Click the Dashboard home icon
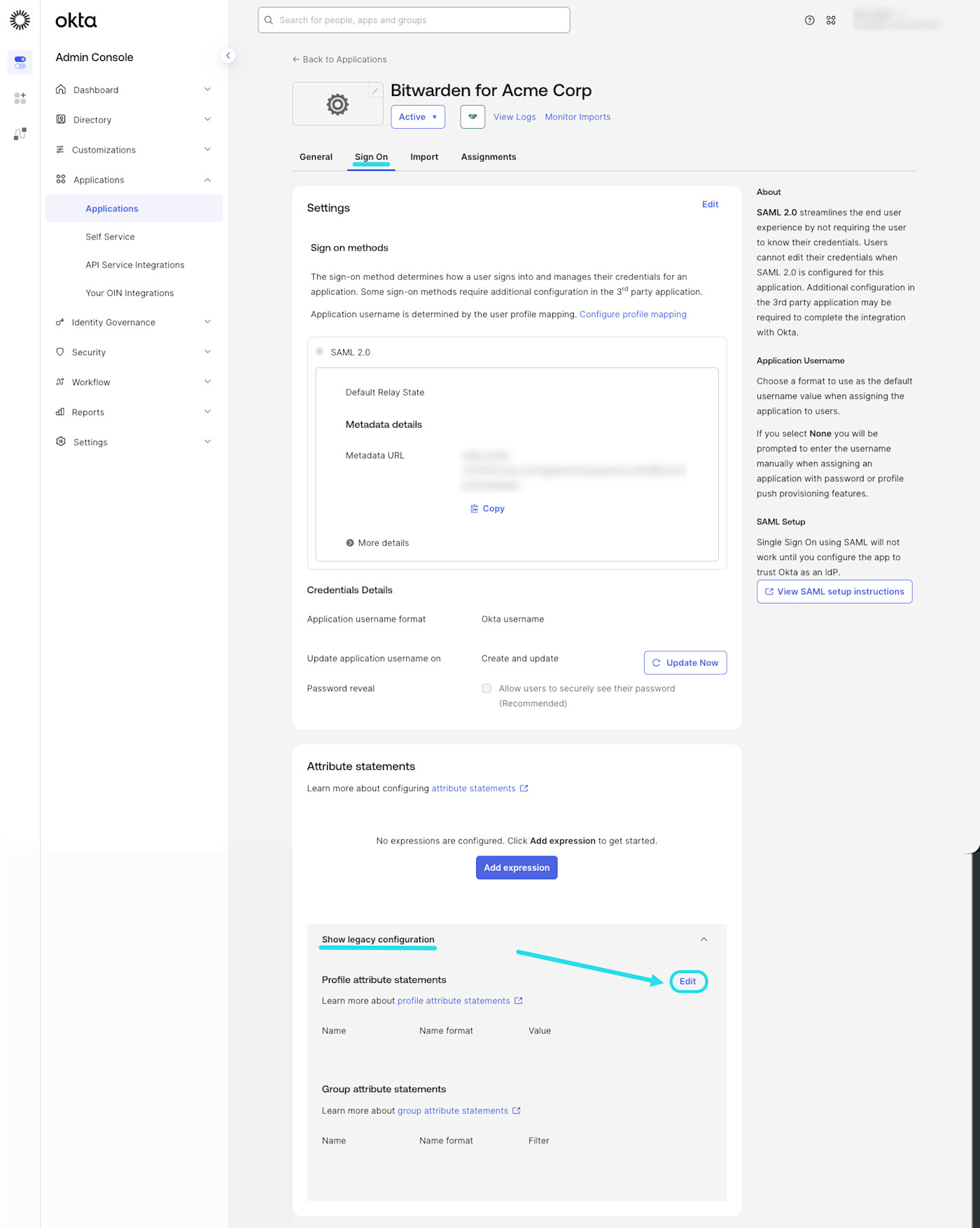 coord(61,90)
